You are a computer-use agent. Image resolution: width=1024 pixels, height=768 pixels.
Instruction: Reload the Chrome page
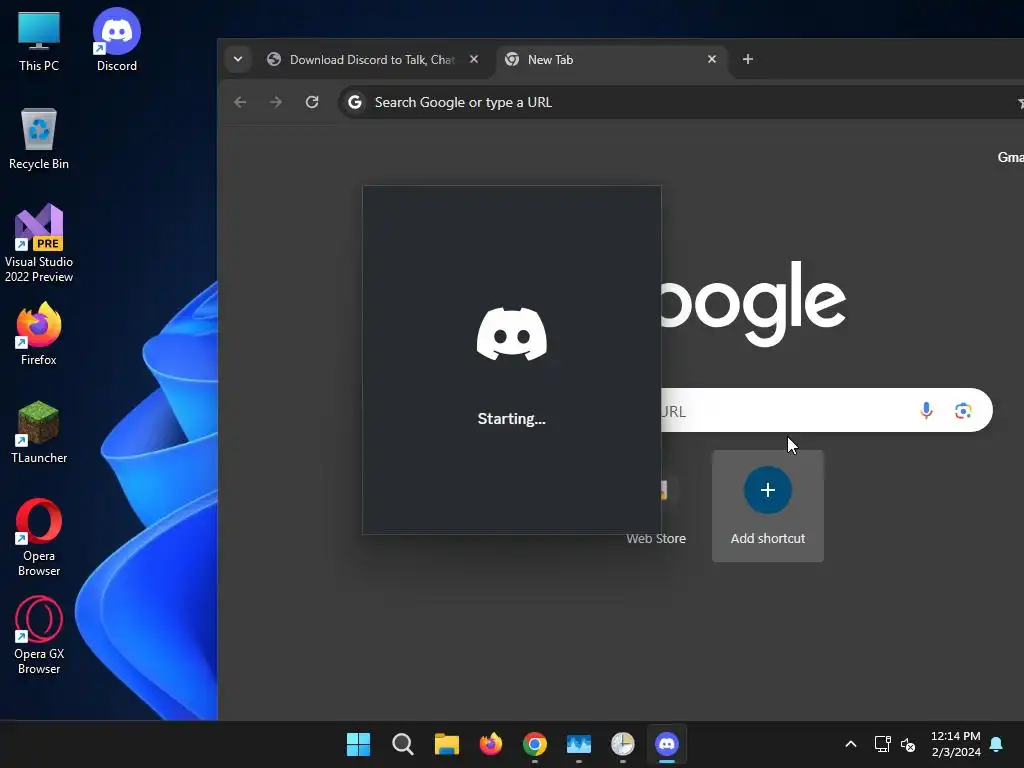pyautogui.click(x=312, y=103)
